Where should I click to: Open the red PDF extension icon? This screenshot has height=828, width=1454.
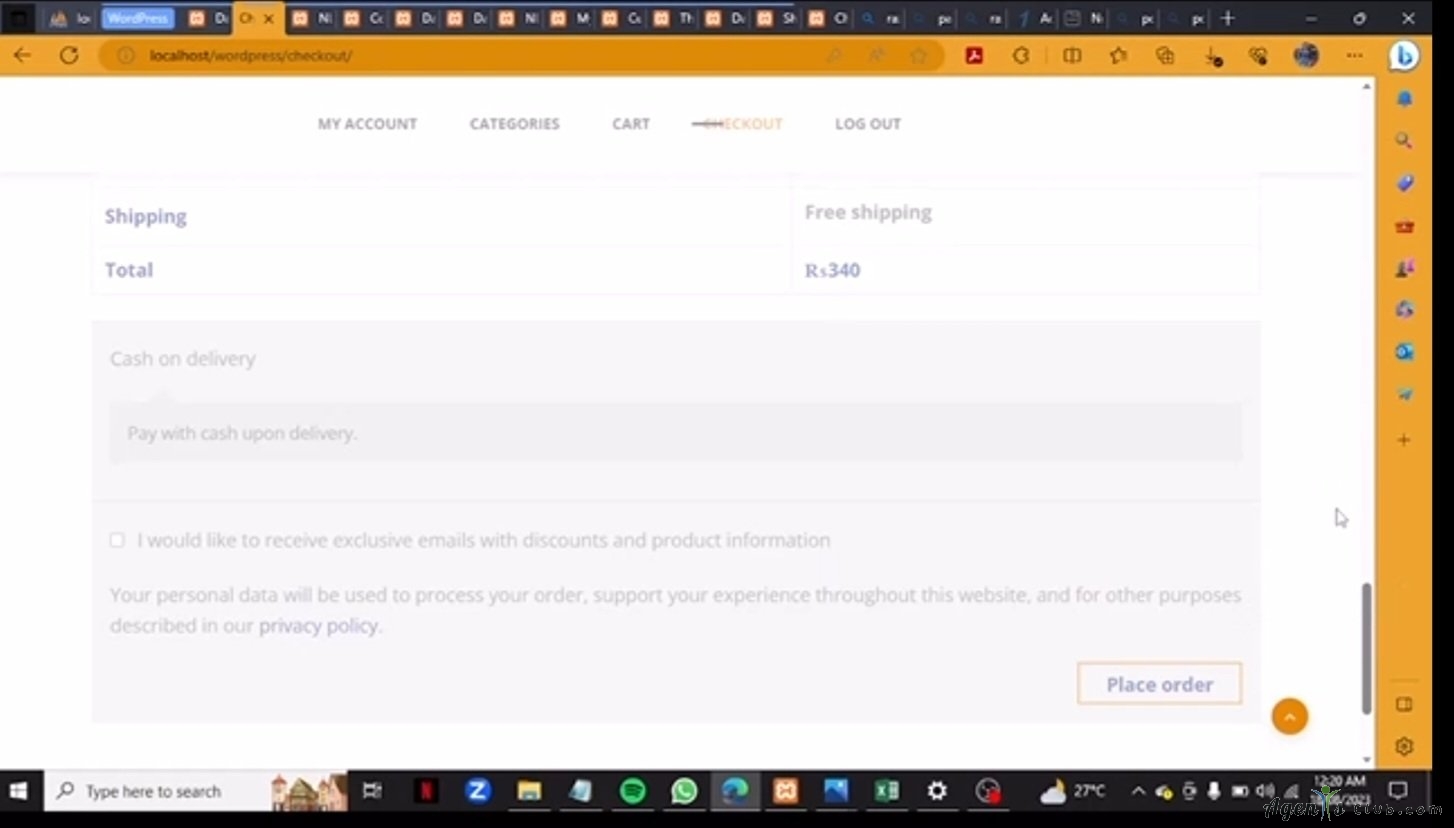pos(974,56)
